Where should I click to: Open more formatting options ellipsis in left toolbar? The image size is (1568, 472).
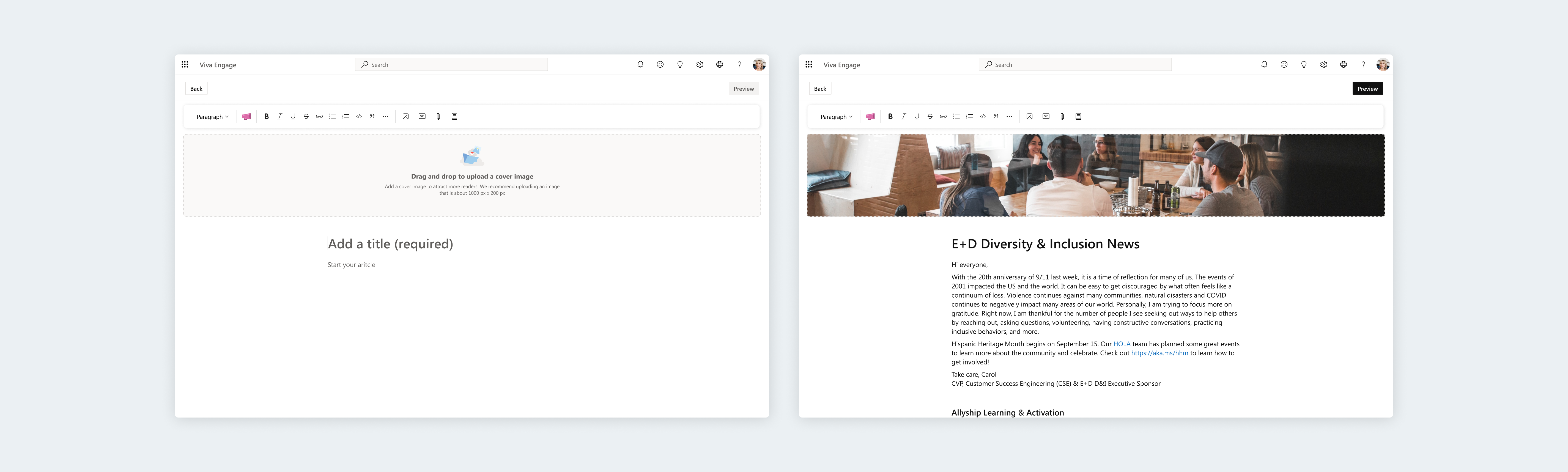pyautogui.click(x=385, y=116)
